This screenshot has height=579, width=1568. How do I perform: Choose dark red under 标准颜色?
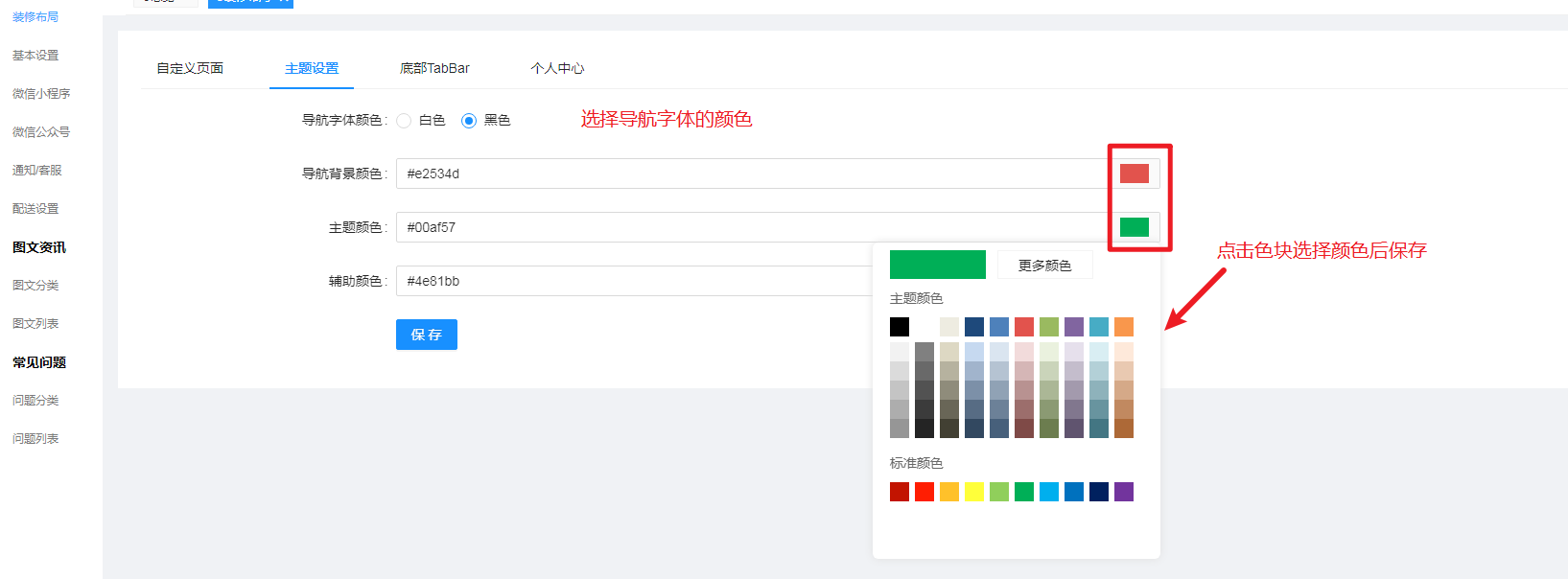pyautogui.click(x=900, y=492)
